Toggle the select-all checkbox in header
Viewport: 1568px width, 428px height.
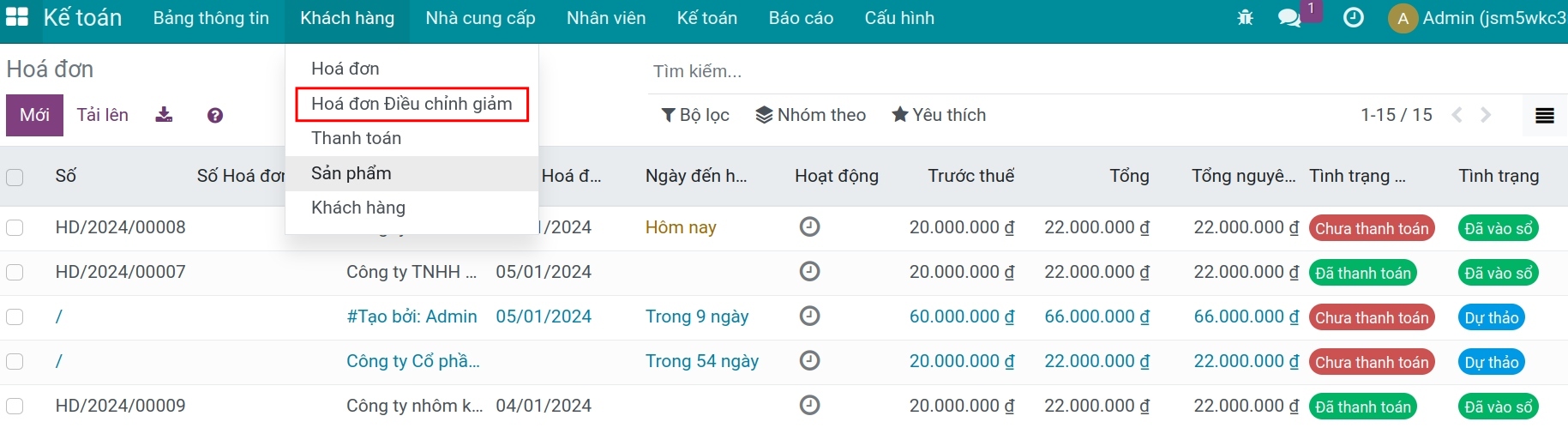click(x=15, y=178)
